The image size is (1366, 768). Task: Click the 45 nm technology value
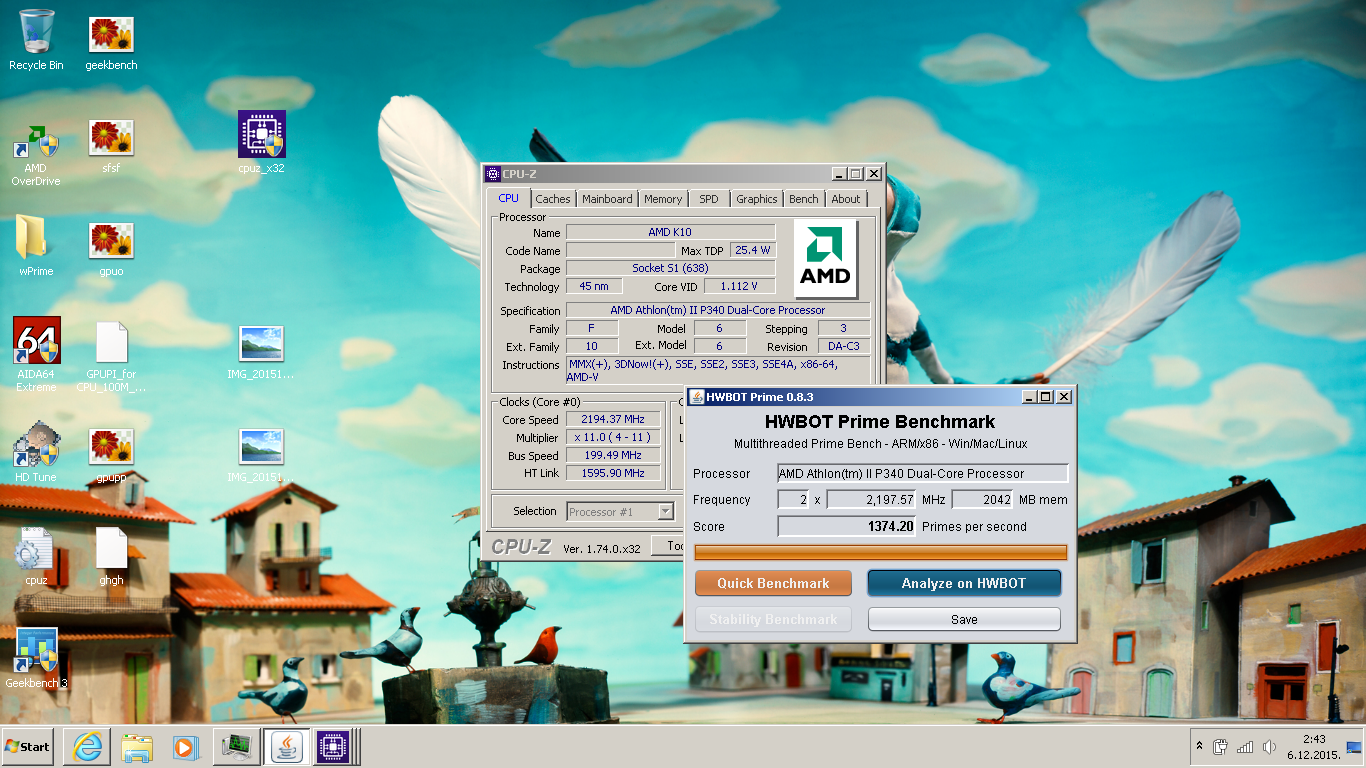tap(594, 286)
